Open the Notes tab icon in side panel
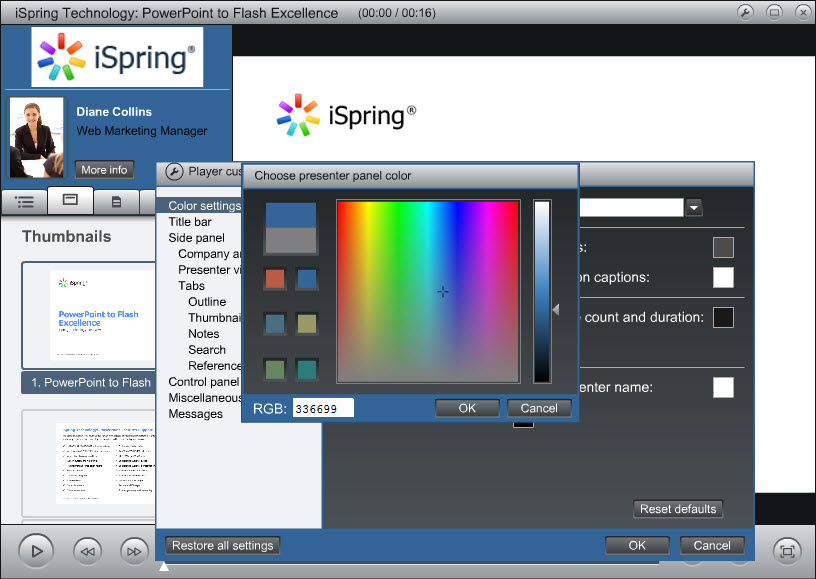This screenshot has height=579, width=816. [117, 201]
